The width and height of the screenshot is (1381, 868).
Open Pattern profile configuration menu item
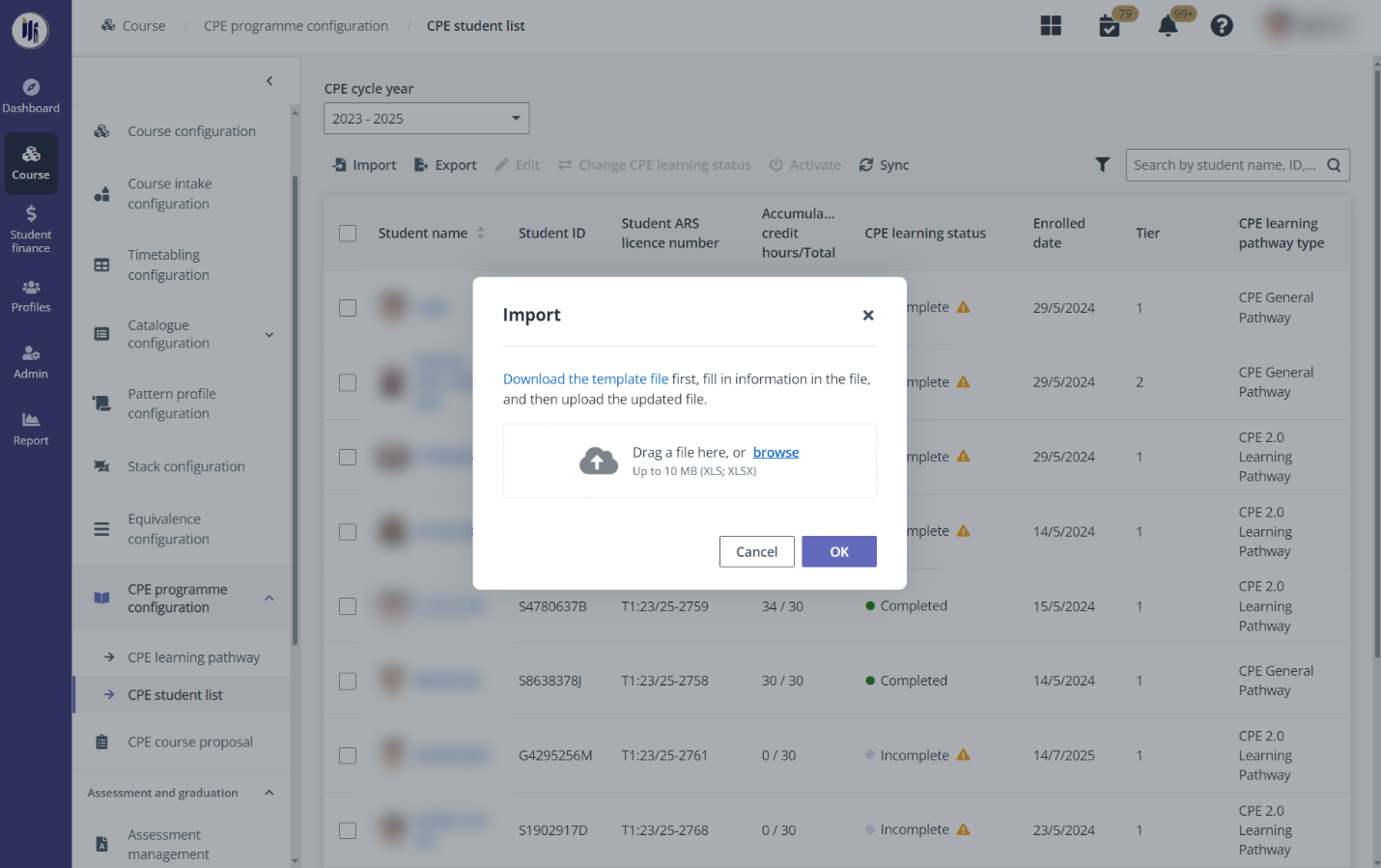(181, 404)
